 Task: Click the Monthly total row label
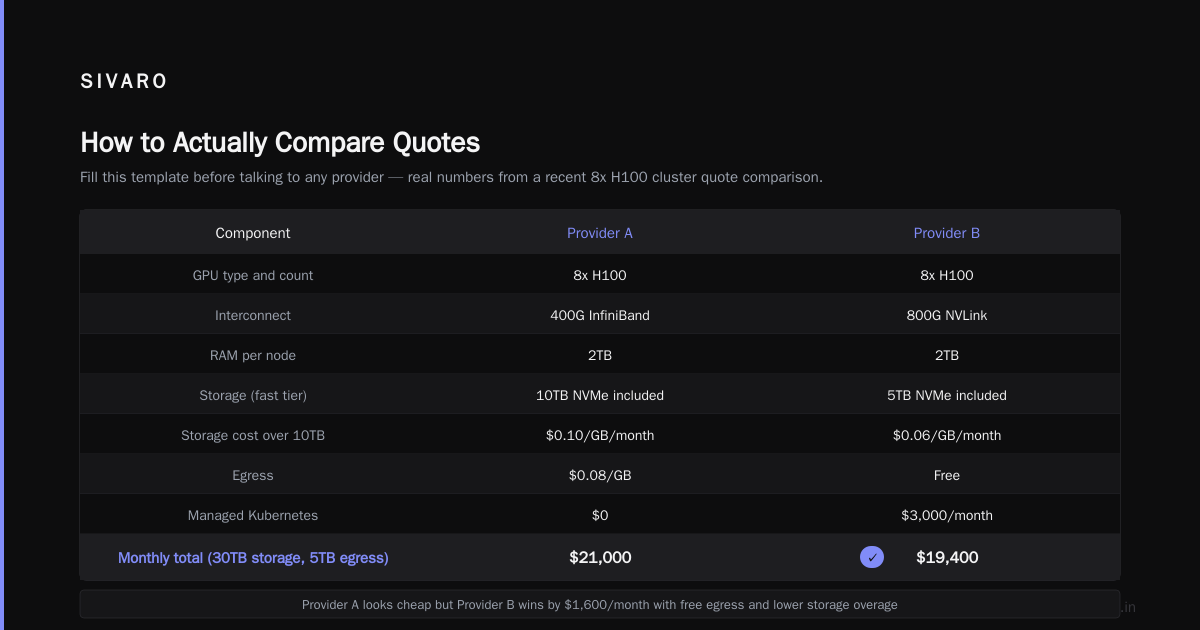pos(253,557)
